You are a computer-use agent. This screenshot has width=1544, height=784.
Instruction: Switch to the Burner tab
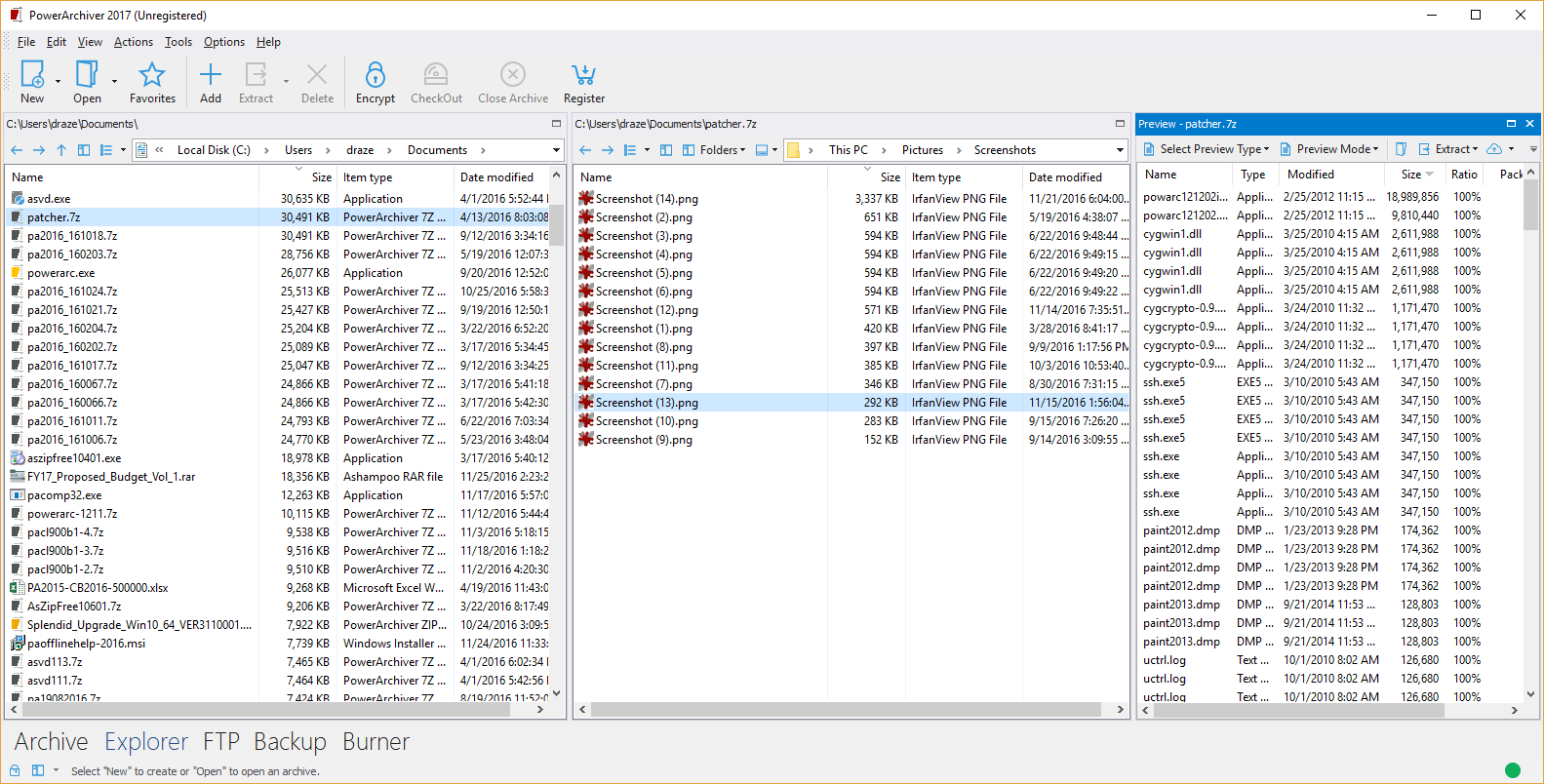[x=376, y=742]
